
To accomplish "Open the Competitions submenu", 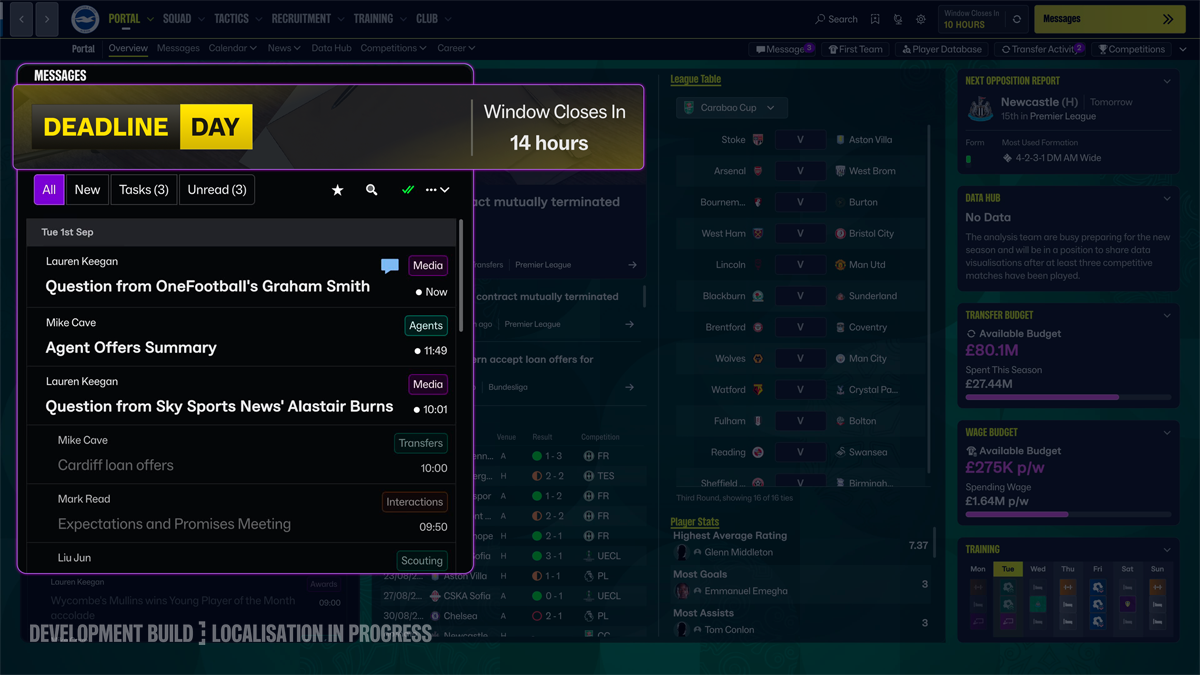I will click(x=393, y=48).
